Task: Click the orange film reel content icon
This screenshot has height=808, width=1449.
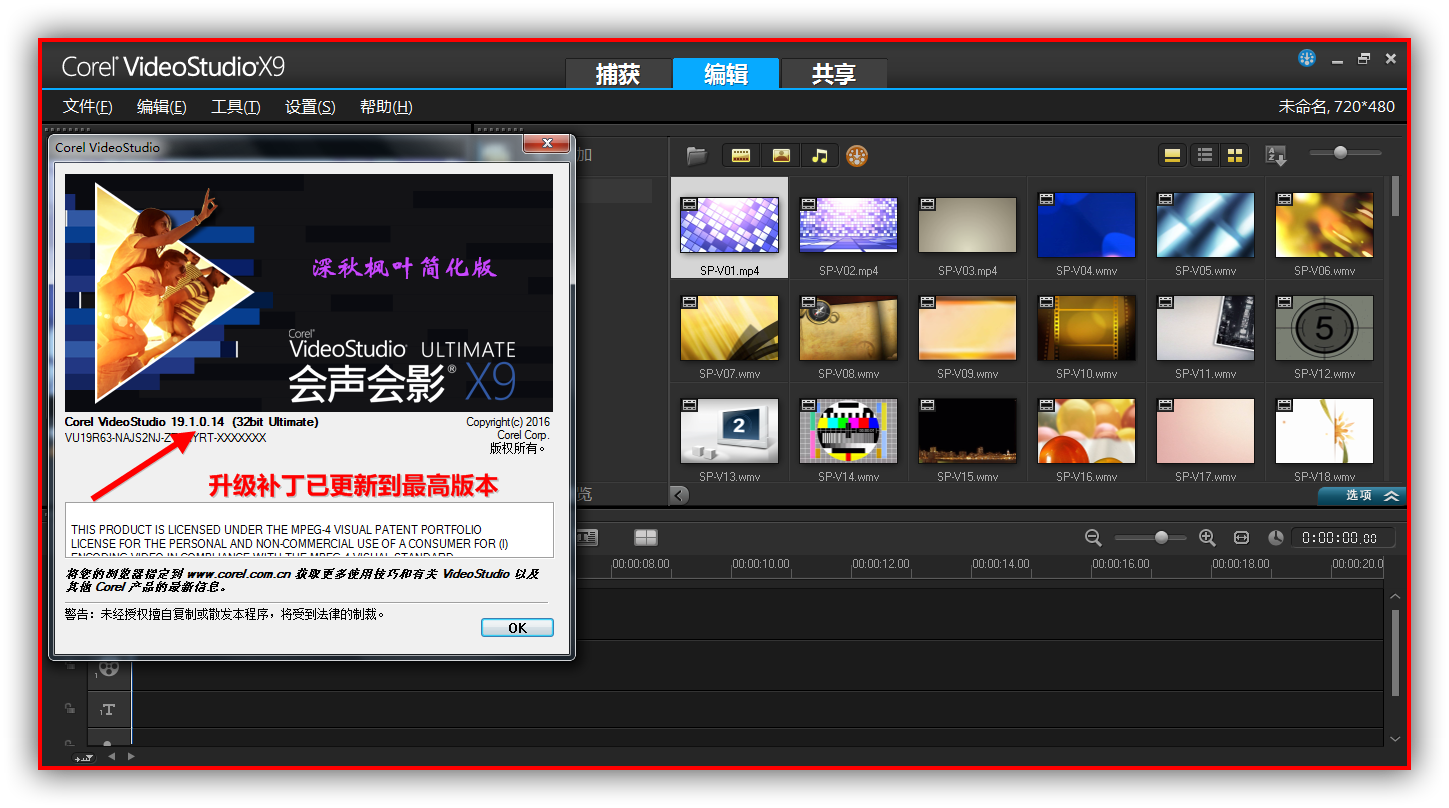Action: click(857, 156)
